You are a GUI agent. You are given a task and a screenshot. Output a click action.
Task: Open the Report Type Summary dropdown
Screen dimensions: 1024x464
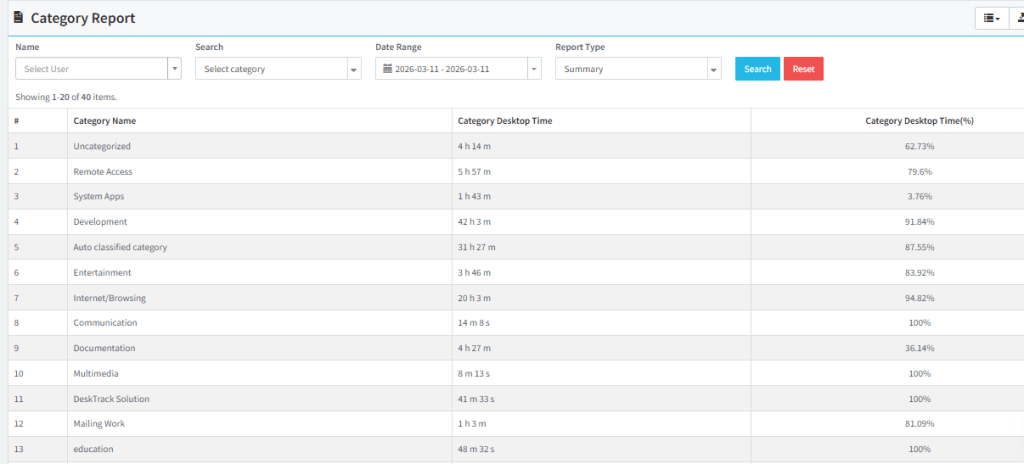click(x=638, y=69)
